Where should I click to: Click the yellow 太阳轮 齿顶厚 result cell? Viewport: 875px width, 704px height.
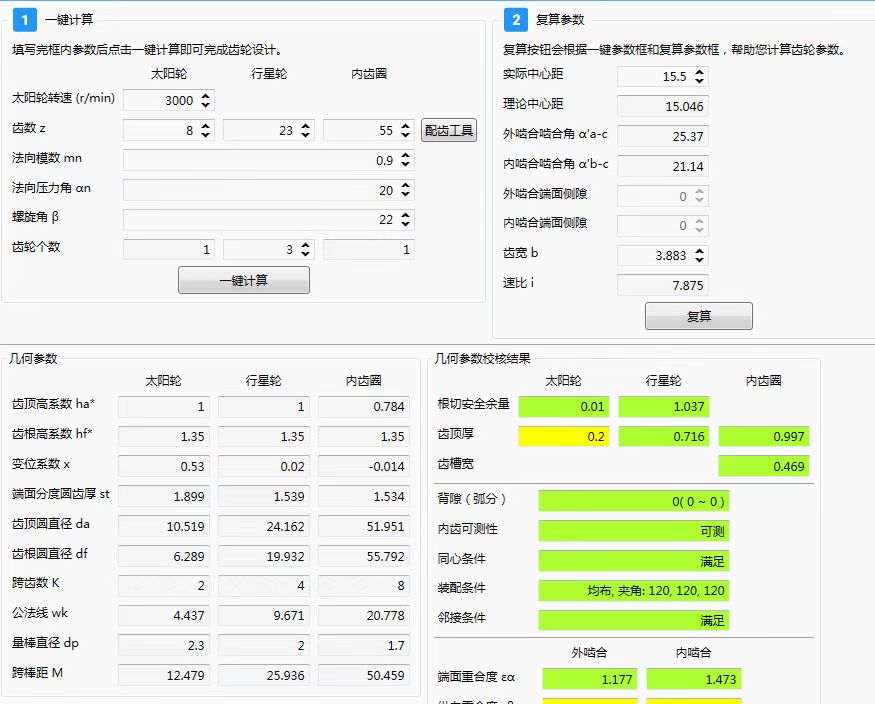(563, 436)
